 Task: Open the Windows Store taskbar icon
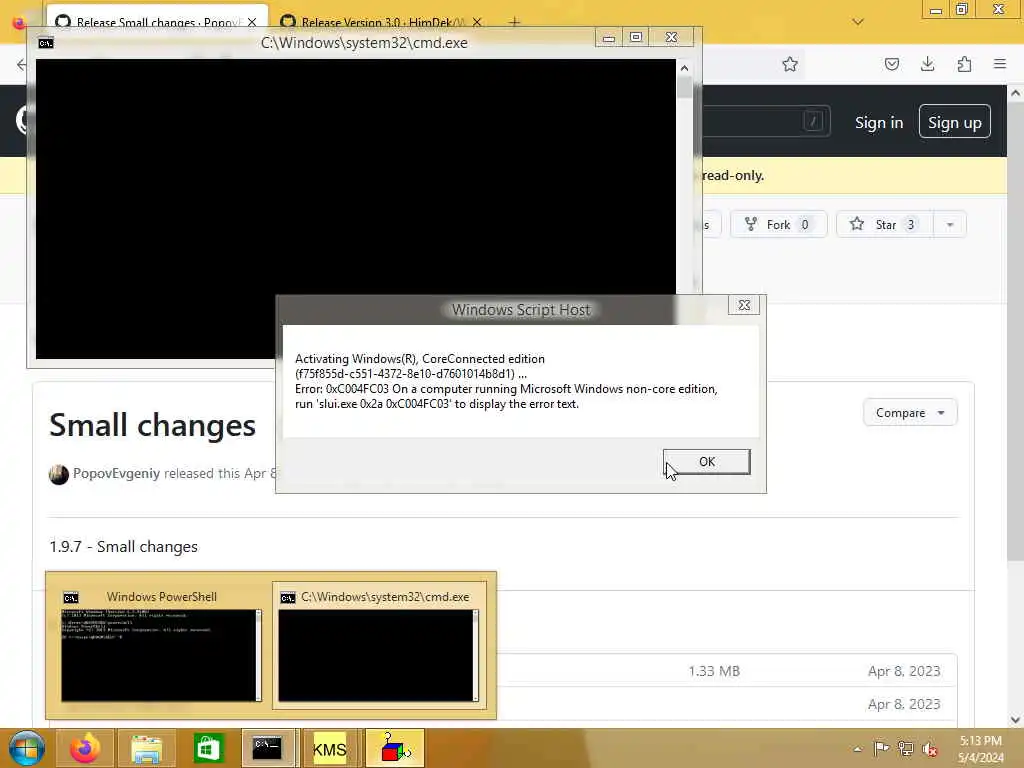pos(208,748)
